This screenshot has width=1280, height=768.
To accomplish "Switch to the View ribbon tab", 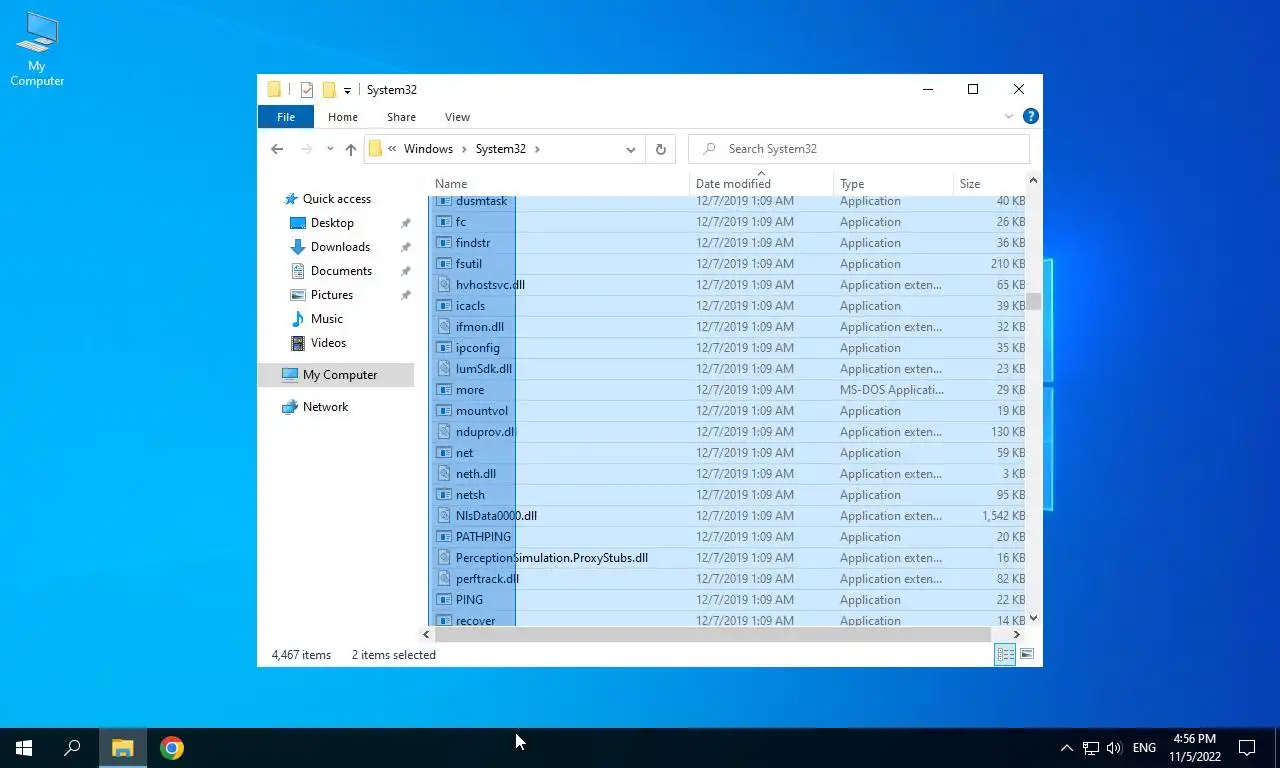I will coord(457,117).
